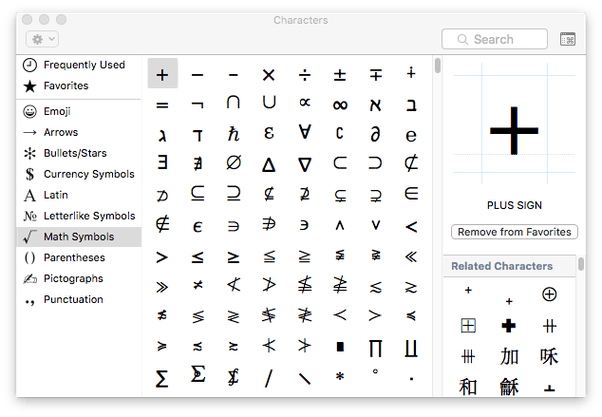602x417 pixels.
Task: Select the greater-than-or-equal ≥ symbol
Action: point(233,257)
